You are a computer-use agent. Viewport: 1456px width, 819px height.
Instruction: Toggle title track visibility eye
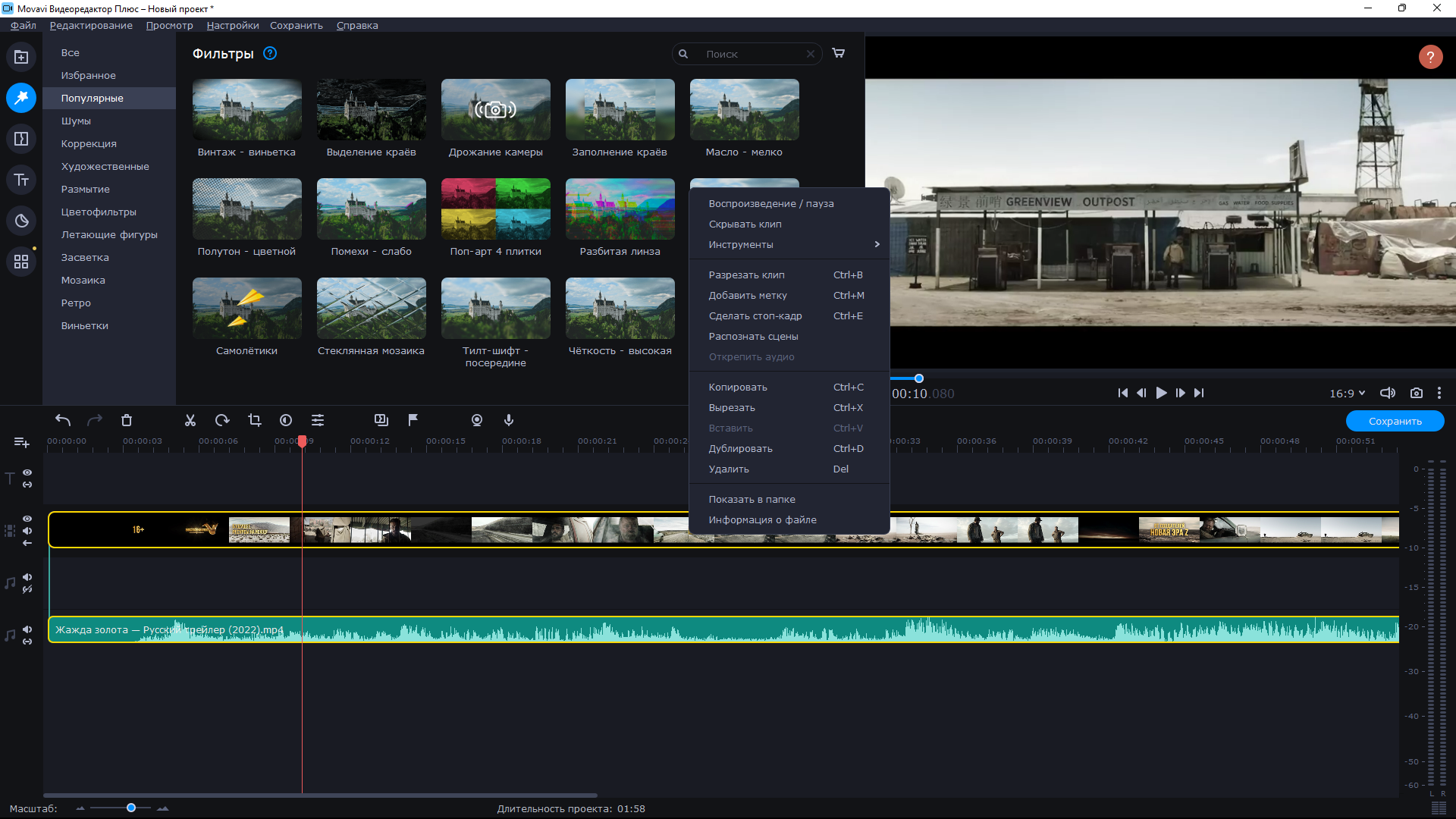point(27,472)
